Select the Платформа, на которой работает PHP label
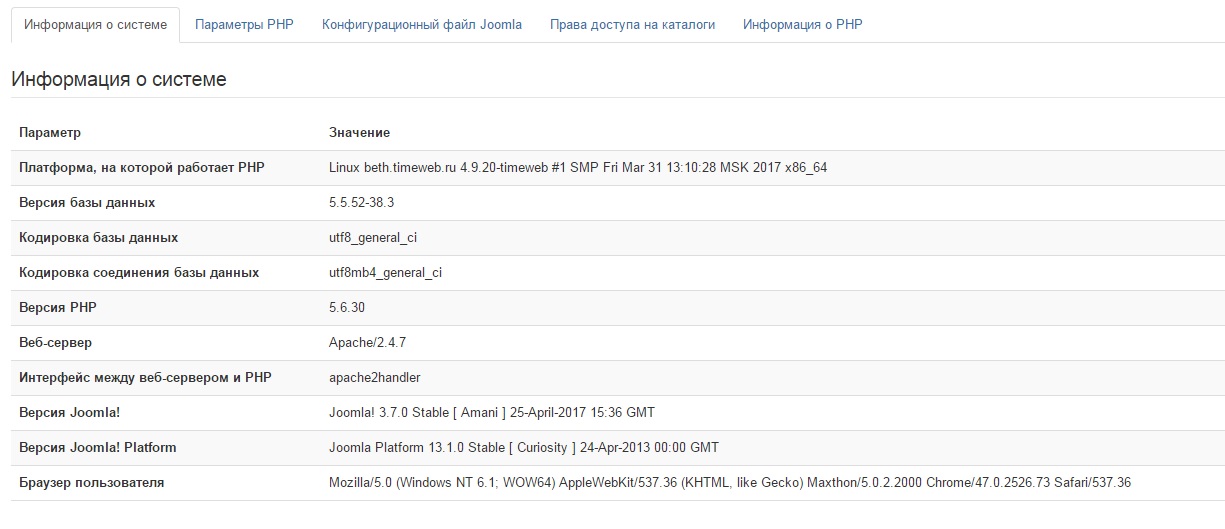The width and height of the screenshot is (1225, 529). (x=142, y=168)
